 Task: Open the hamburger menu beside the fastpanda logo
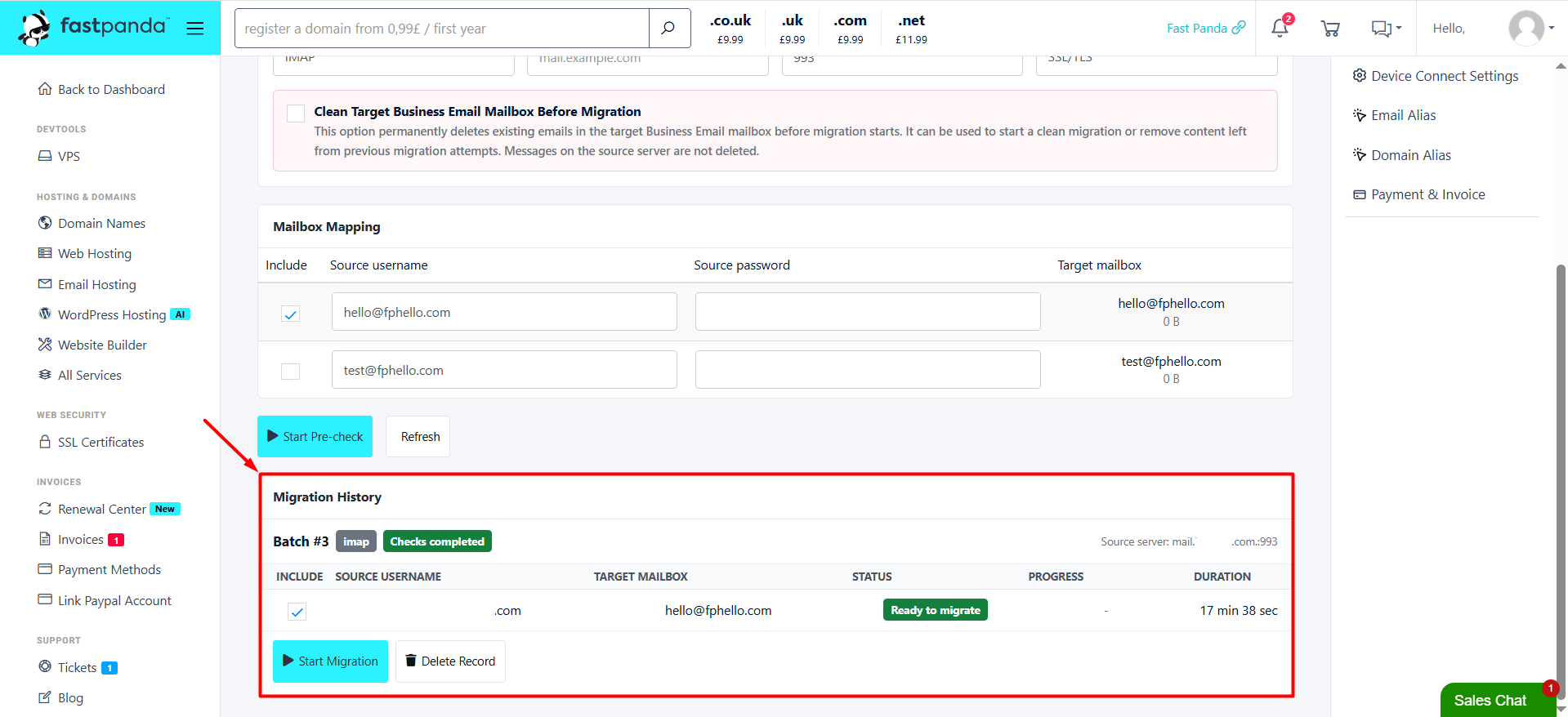(x=194, y=29)
